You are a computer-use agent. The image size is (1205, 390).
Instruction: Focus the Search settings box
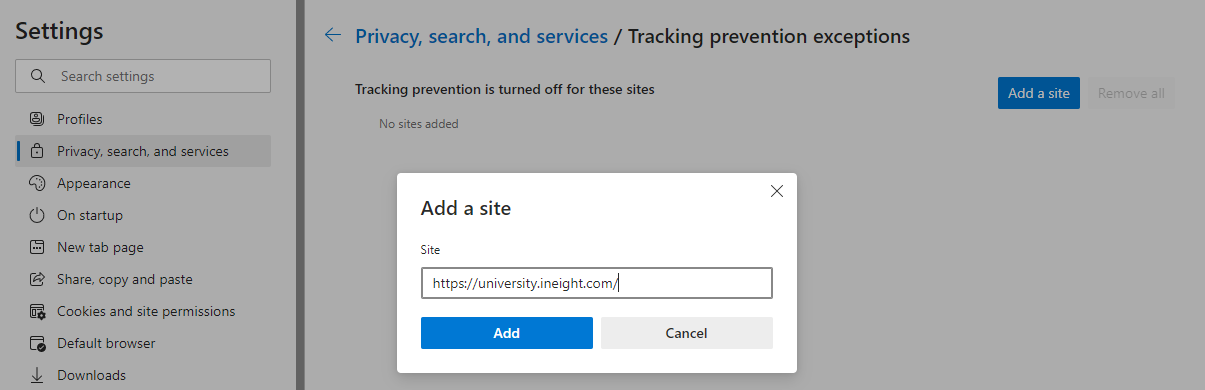[x=143, y=76]
